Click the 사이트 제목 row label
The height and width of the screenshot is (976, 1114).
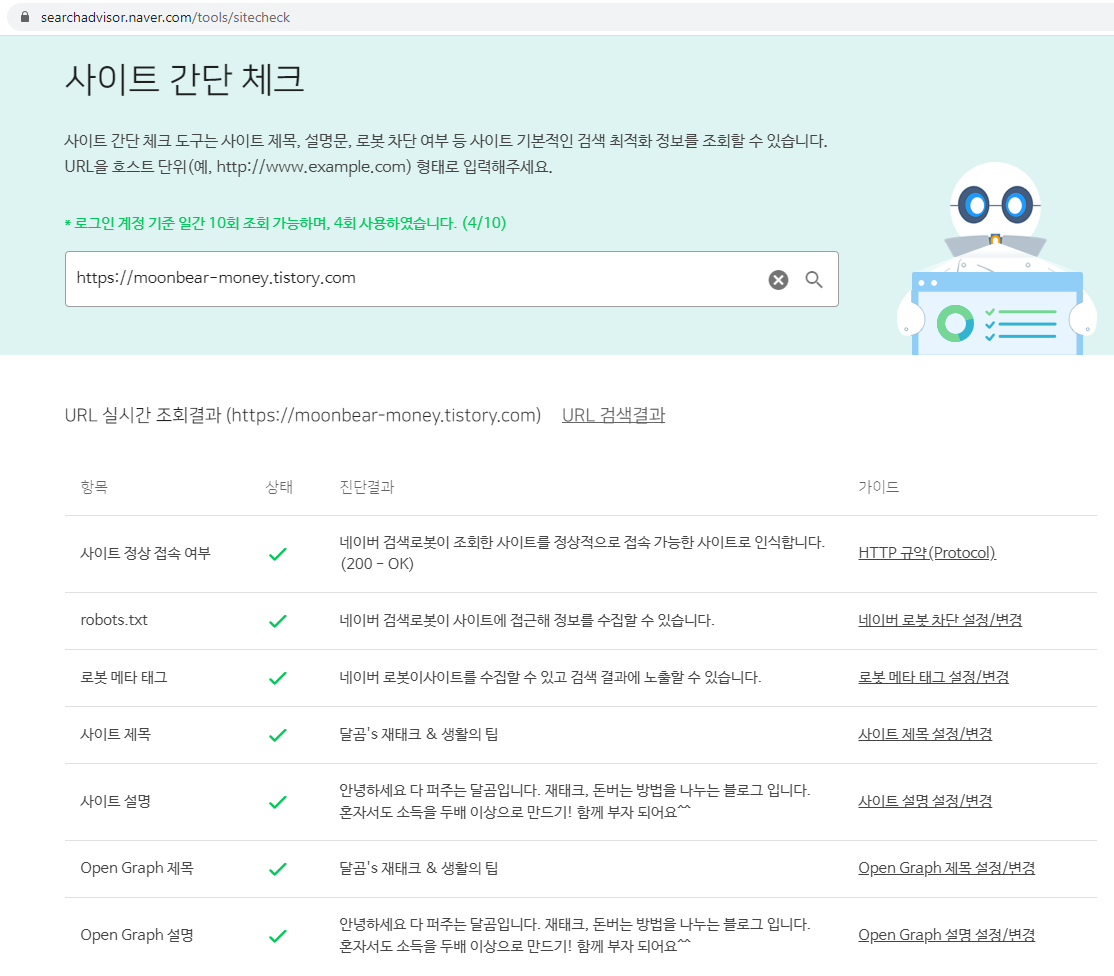(x=115, y=734)
